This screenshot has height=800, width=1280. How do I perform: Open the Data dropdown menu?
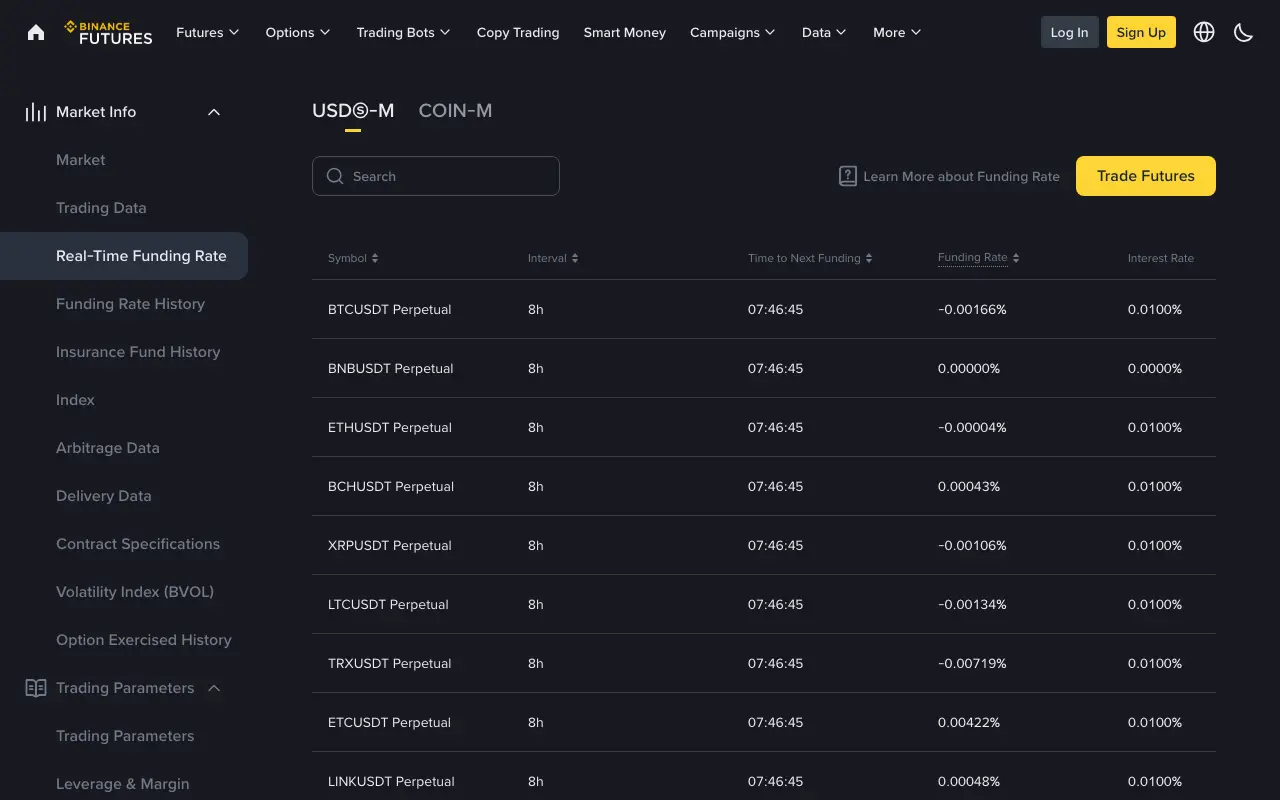[x=825, y=32]
